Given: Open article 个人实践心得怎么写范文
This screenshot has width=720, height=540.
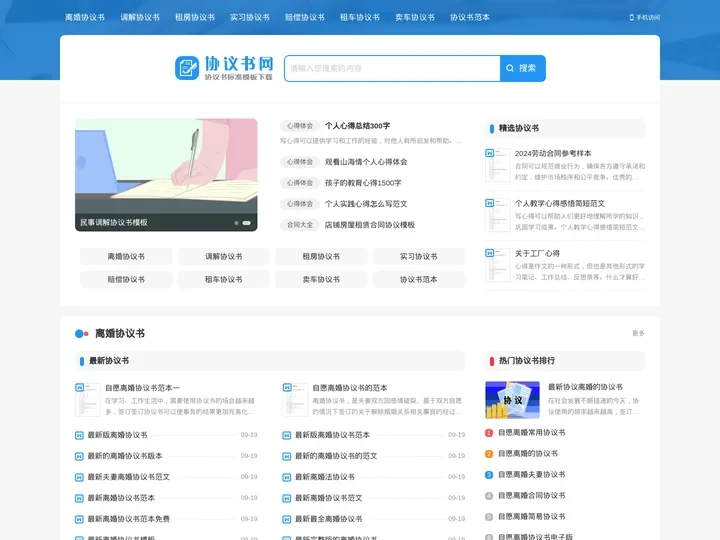Looking at the screenshot, I should click(366, 204).
